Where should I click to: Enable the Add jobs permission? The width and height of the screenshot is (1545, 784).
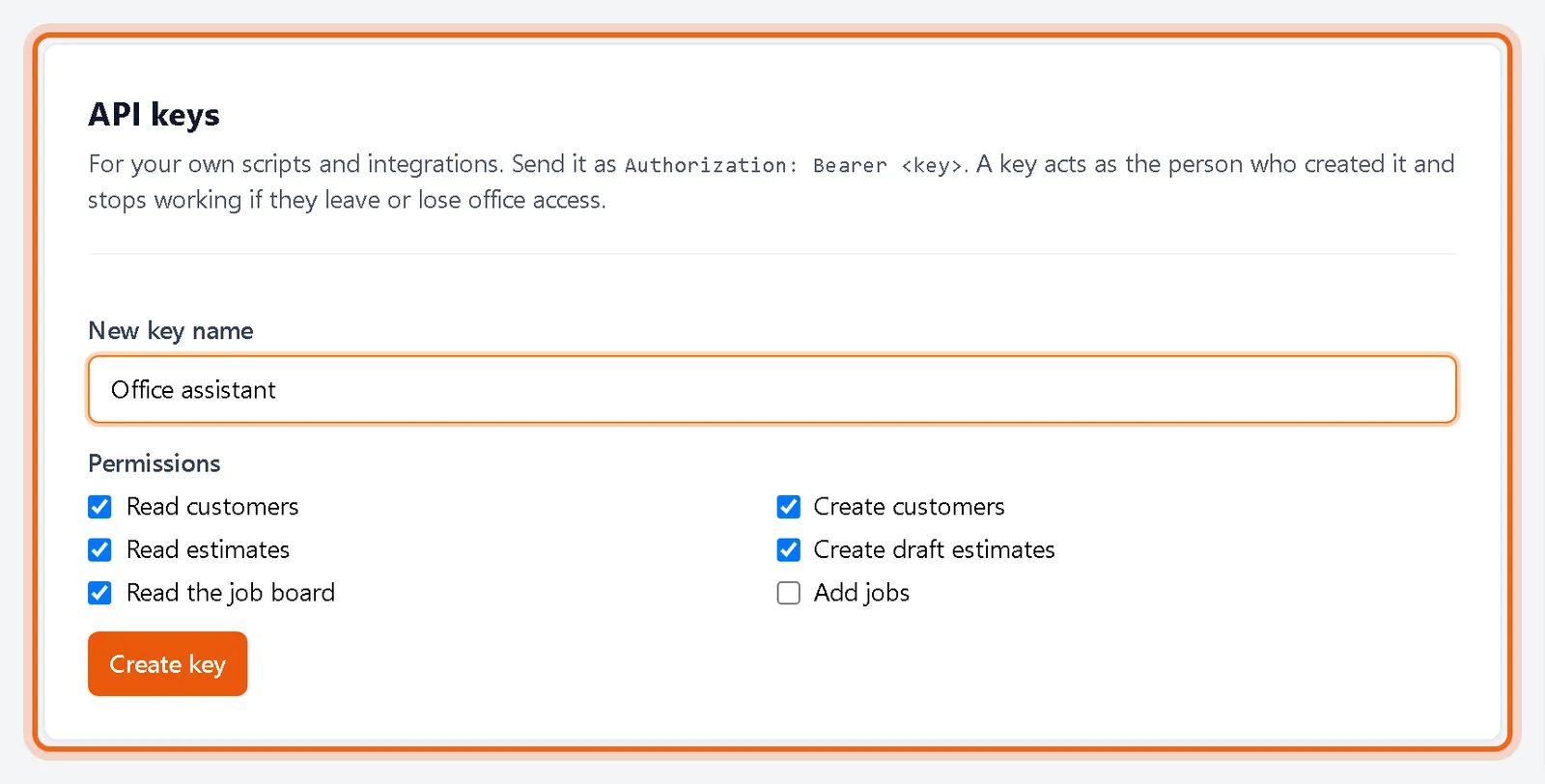[x=789, y=593]
